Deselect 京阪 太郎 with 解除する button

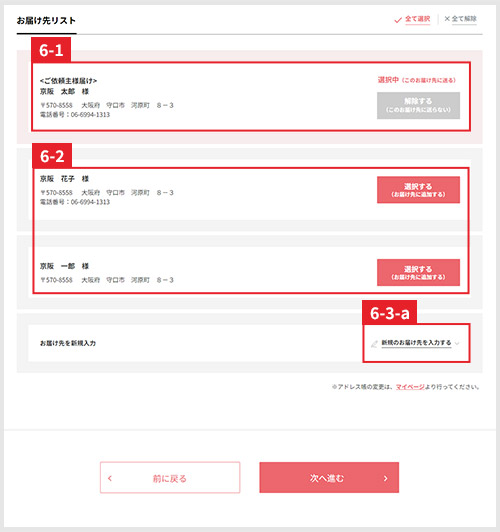[x=418, y=106]
